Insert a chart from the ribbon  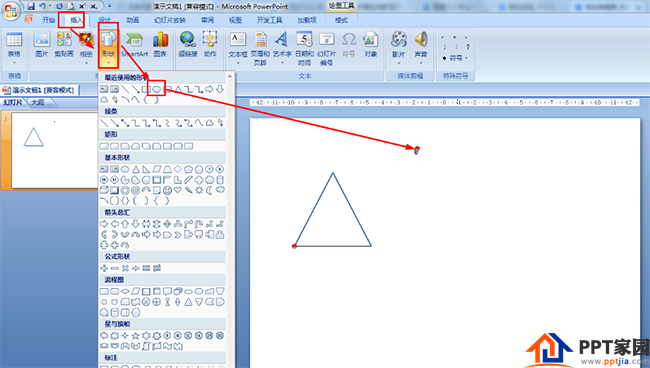click(160, 45)
